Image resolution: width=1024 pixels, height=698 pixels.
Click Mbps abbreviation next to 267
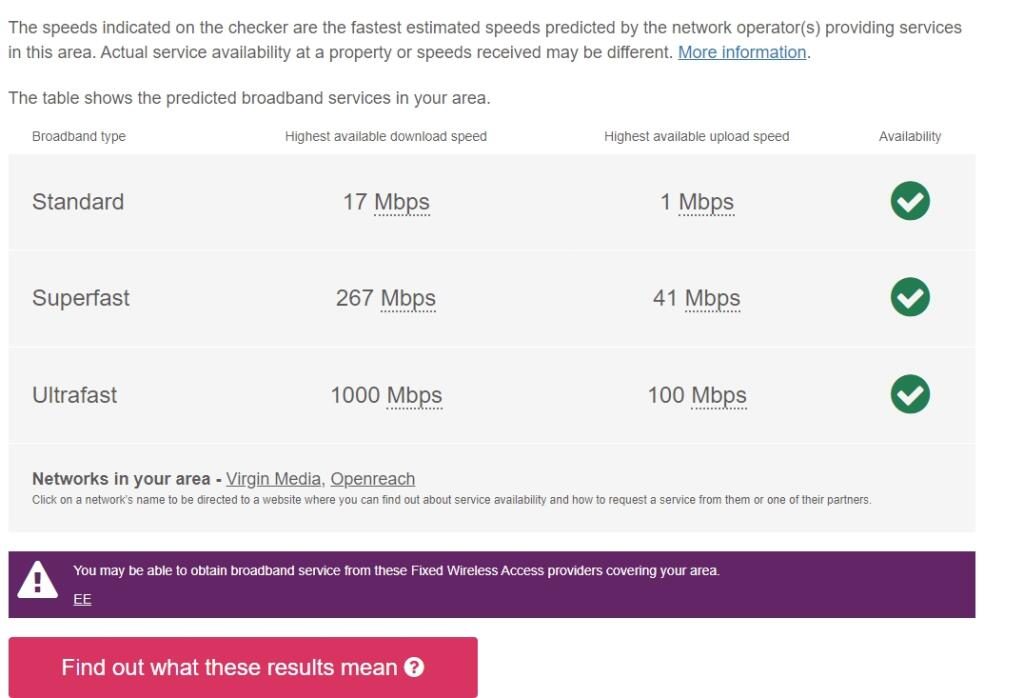click(408, 298)
